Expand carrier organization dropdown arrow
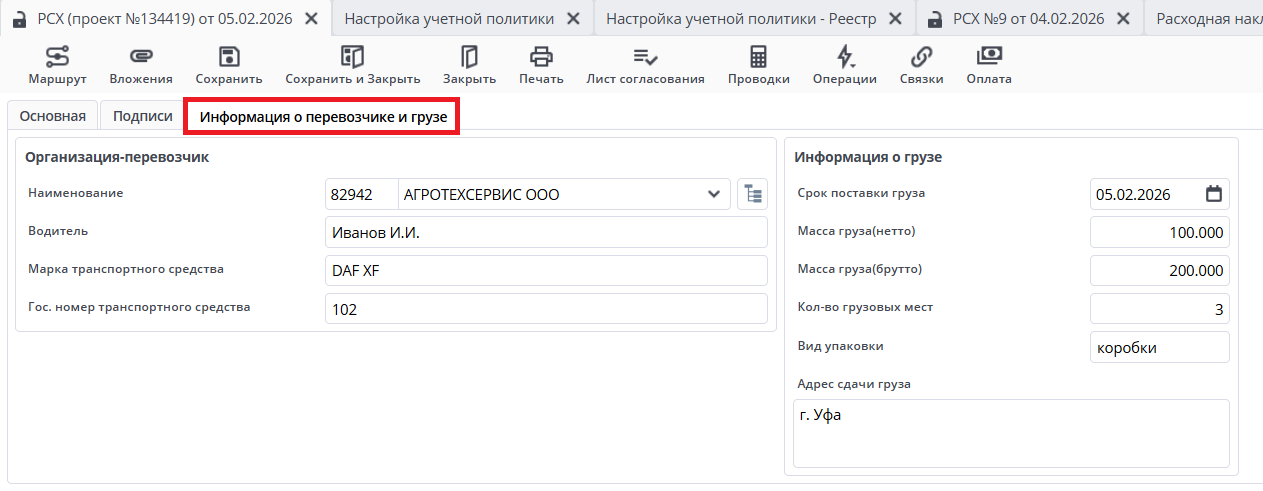The height and width of the screenshot is (491, 1263). (714, 194)
